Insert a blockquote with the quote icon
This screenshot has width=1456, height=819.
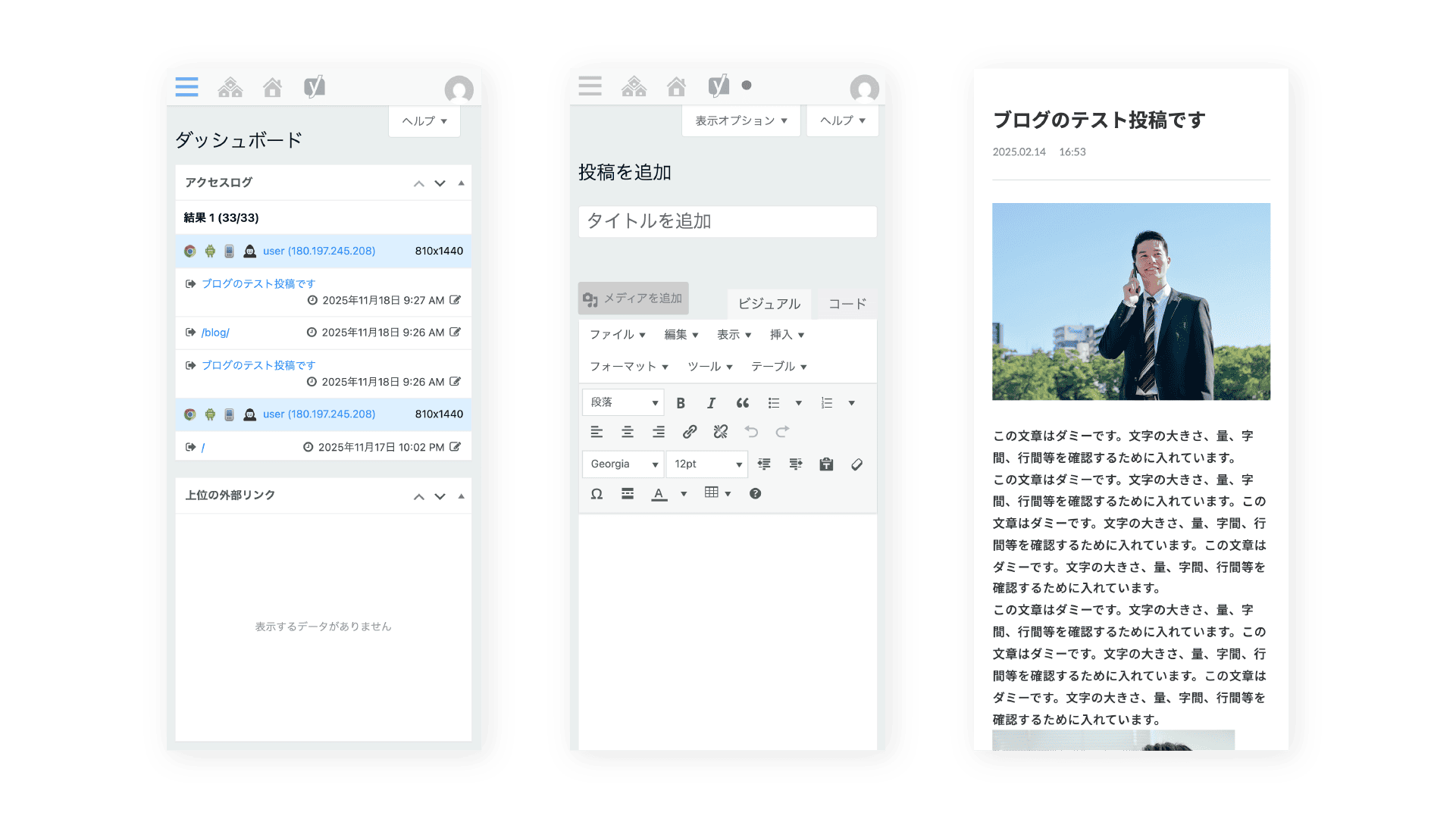click(742, 403)
